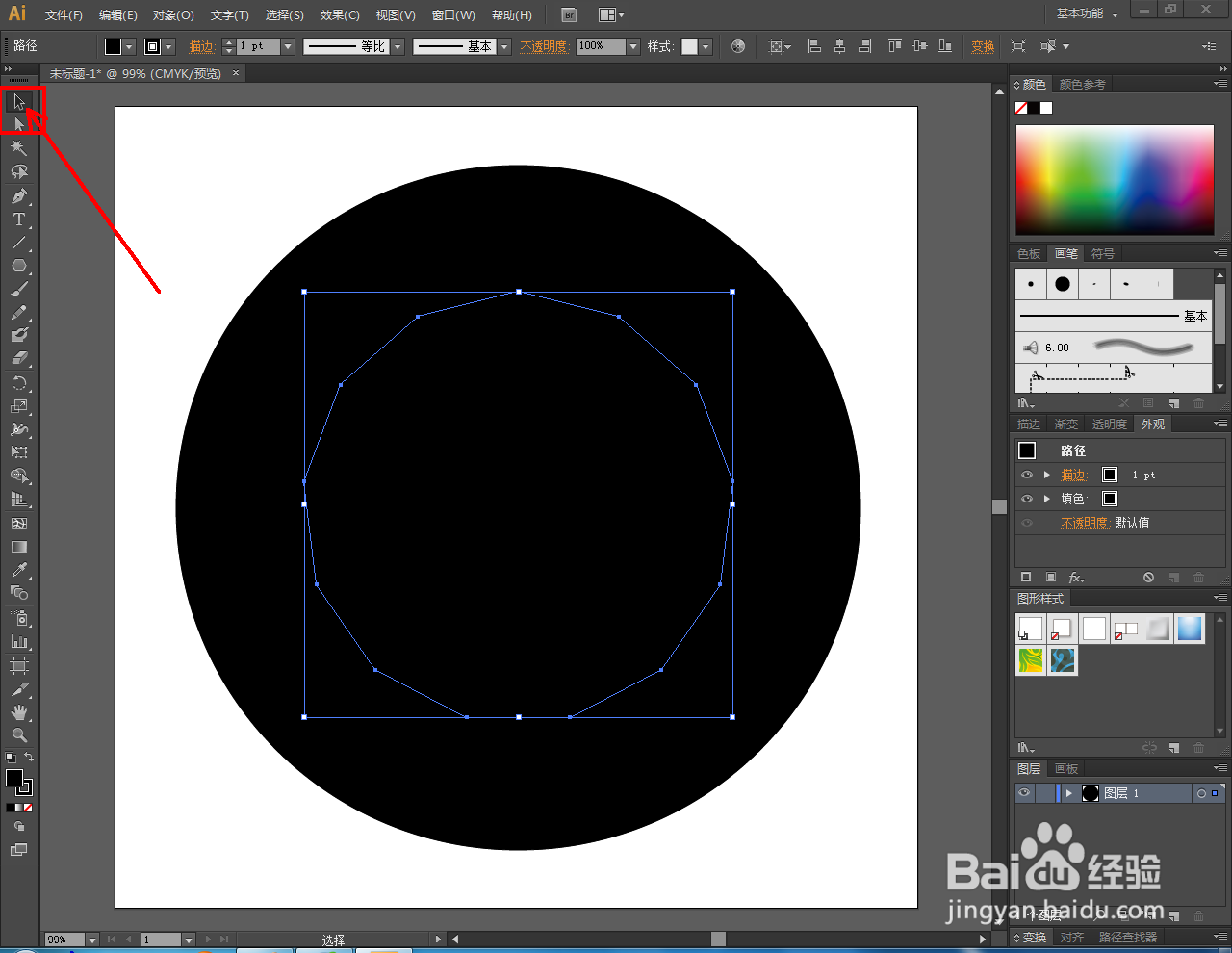1232x953 pixels.
Task: Expand the 图层 1 layer contents
Action: point(1068,793)
